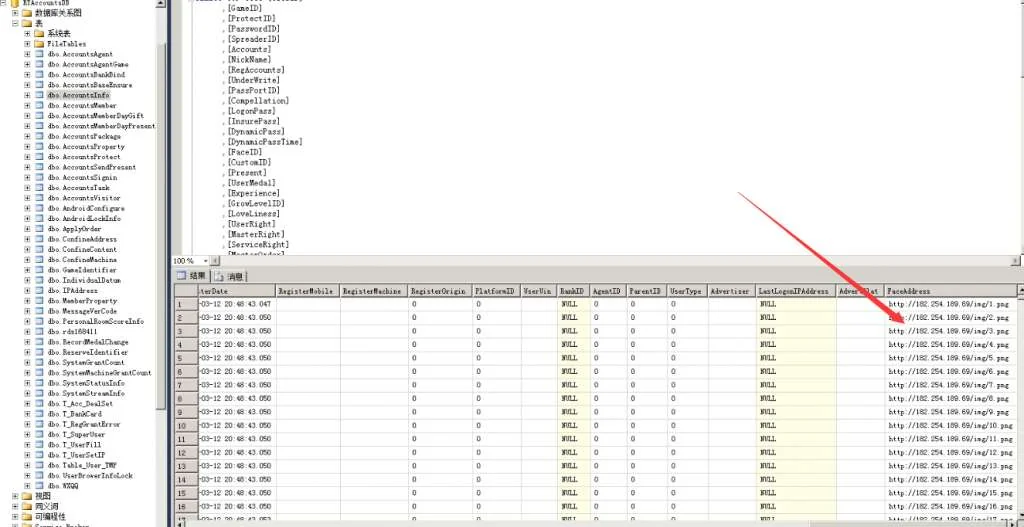The width and height of the screenshot is (1024, 527).
Task: Click the 视图 folder icon
Action: pyautogui.click(x=27, y=496)
